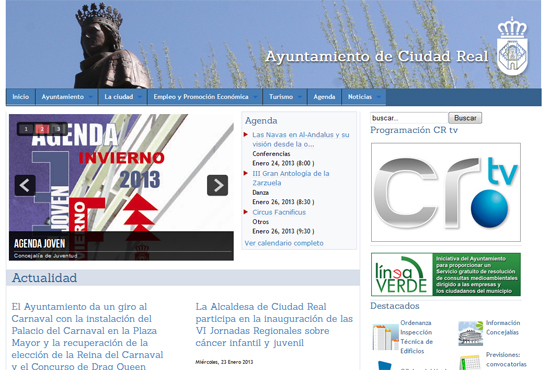Click the previous slide arrow on carousel

pyautogui.click(x=25, y=185)
